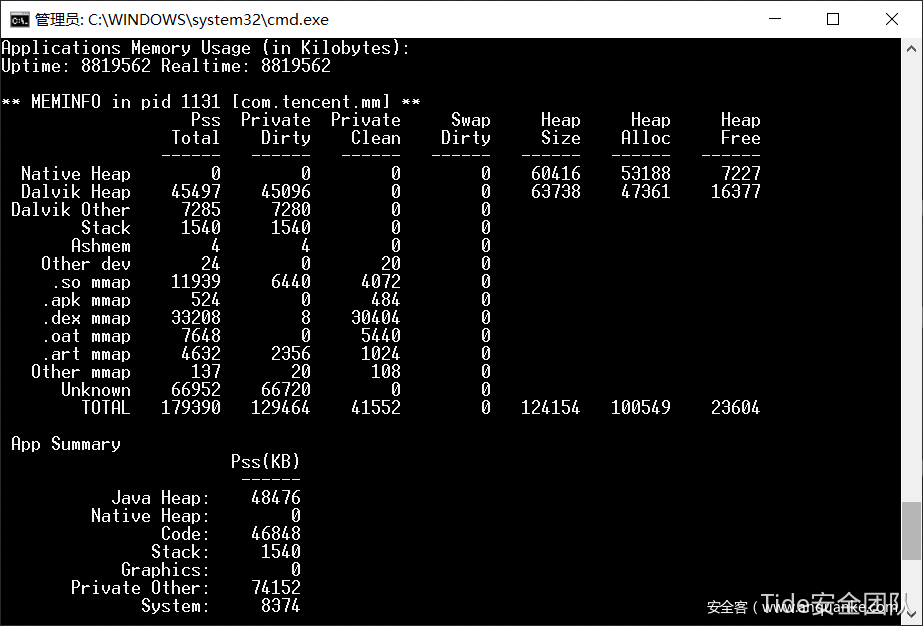Minimize the cmd.exe window
Viewport: 923px width, 626px height.
[x=784, y=19]
